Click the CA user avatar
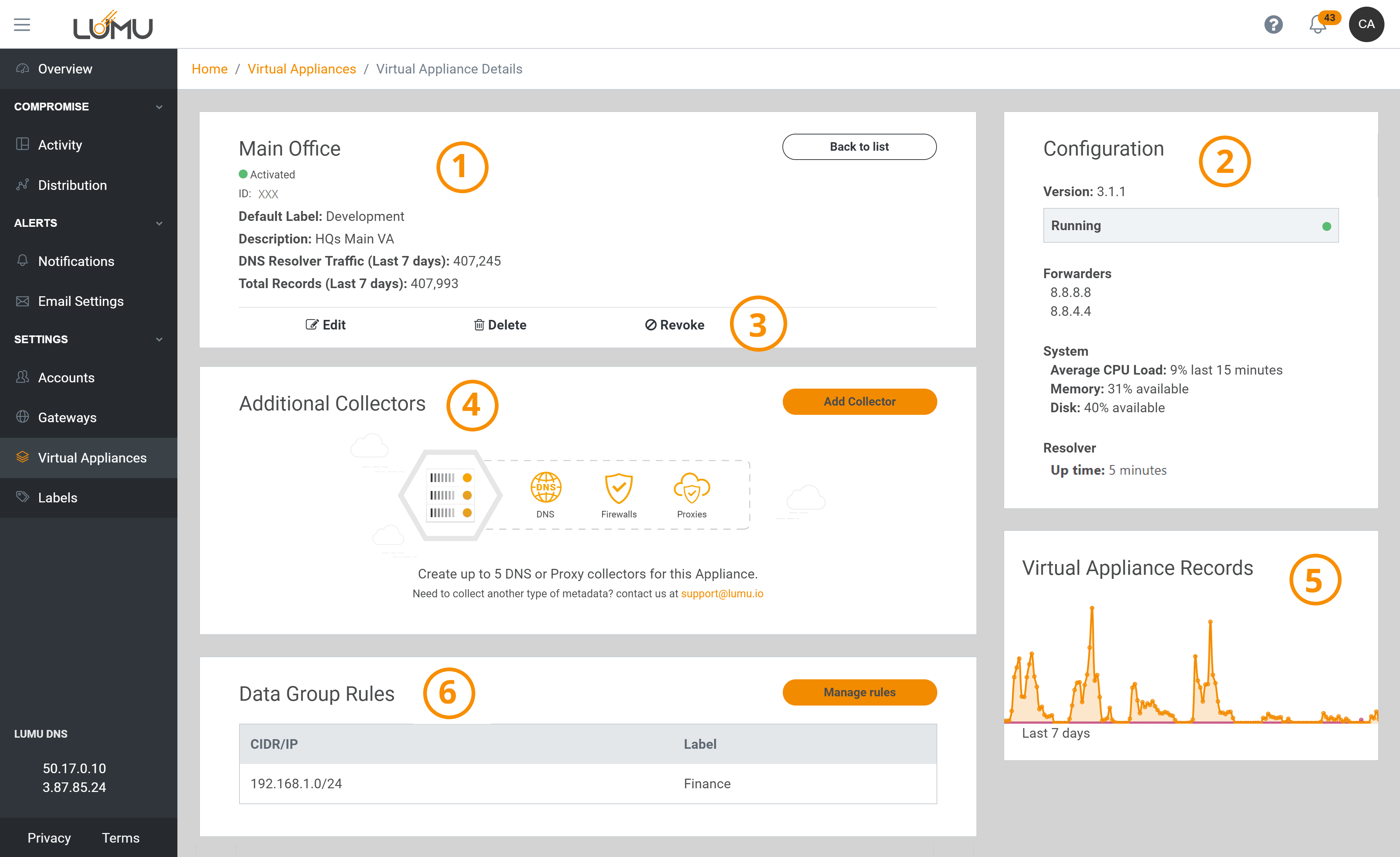This screenshot has height=857, width=1400. point(1366,24)
